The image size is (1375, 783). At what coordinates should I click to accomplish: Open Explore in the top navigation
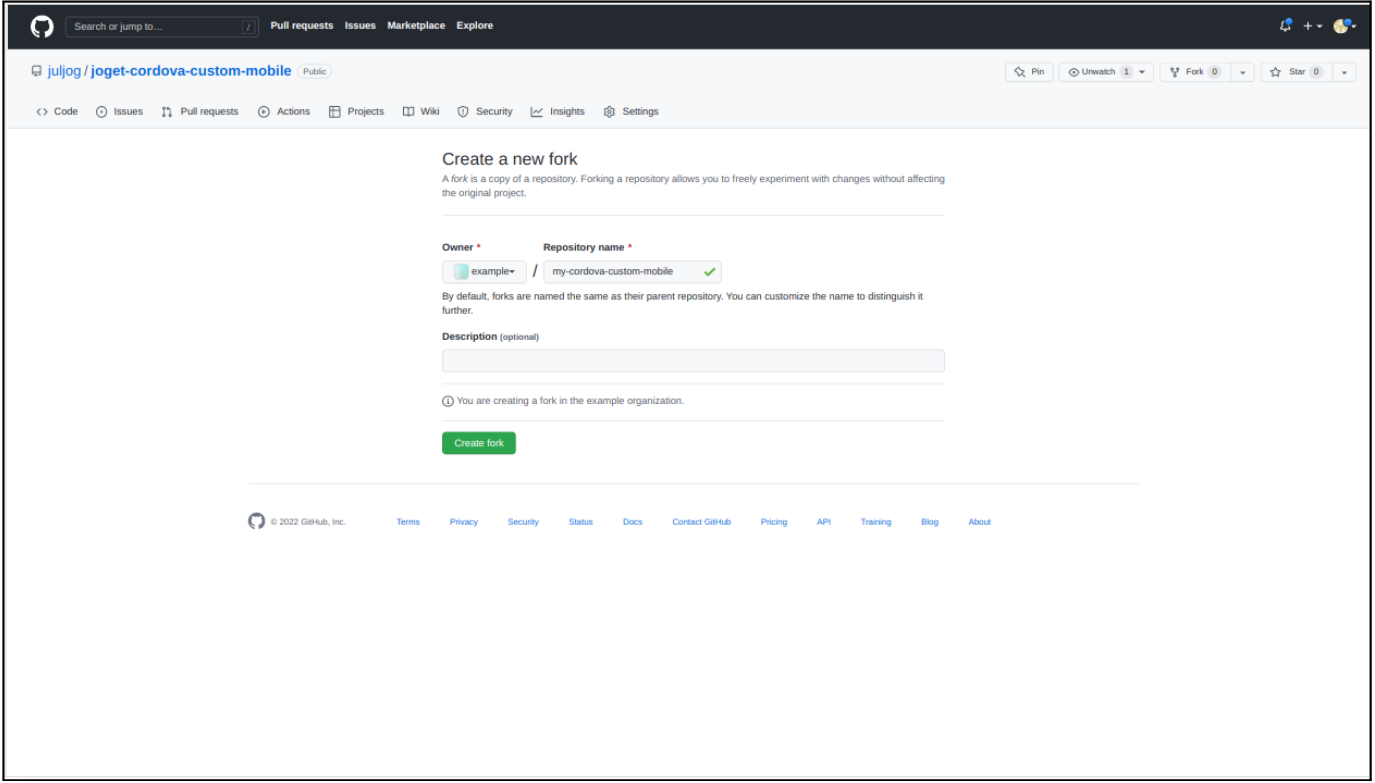tap(475, 26)
